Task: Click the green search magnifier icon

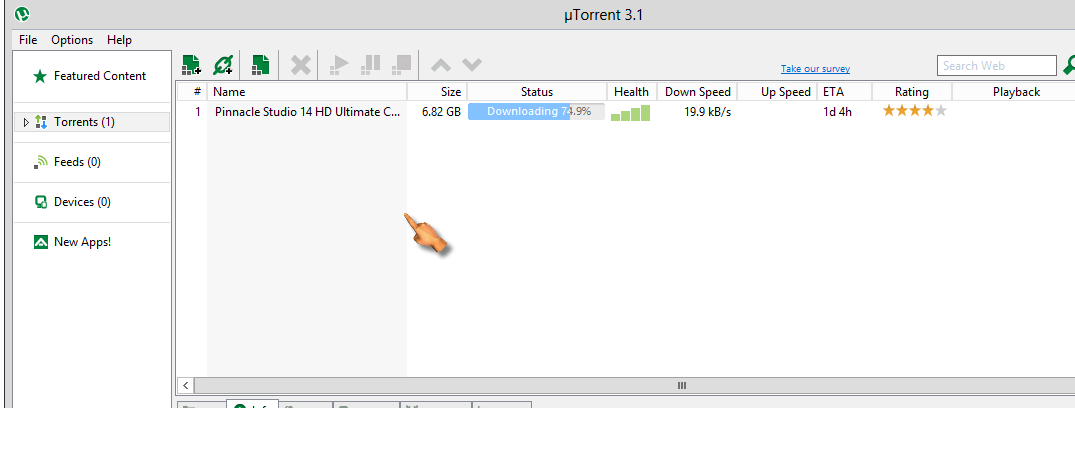Action: 1069,66
